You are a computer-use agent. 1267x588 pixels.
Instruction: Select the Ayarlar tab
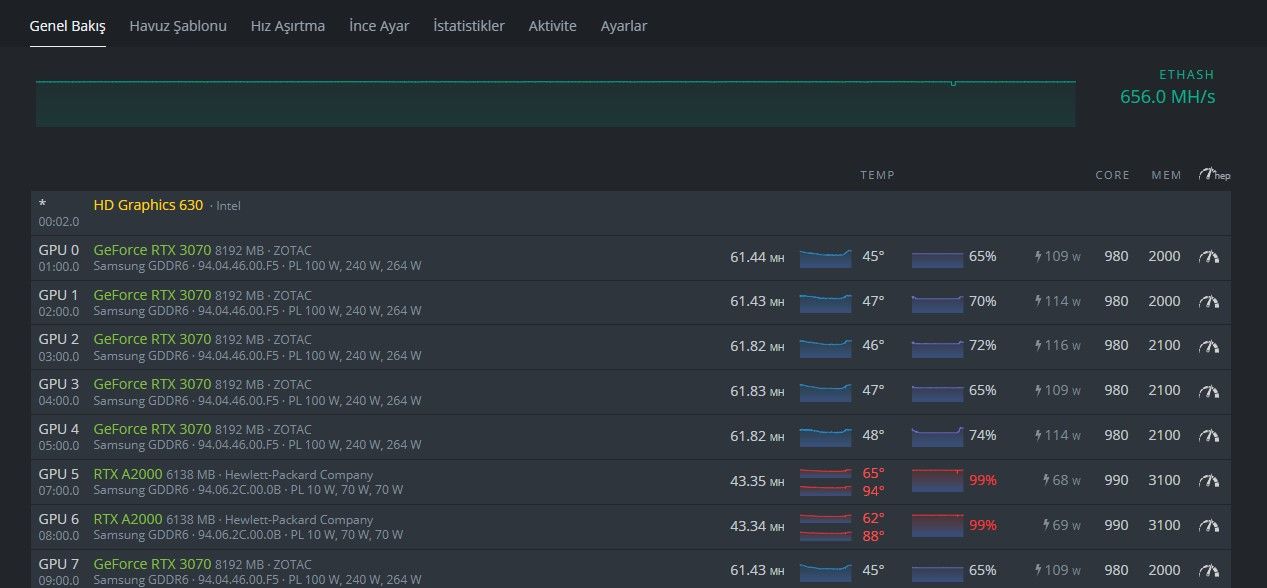624,26
